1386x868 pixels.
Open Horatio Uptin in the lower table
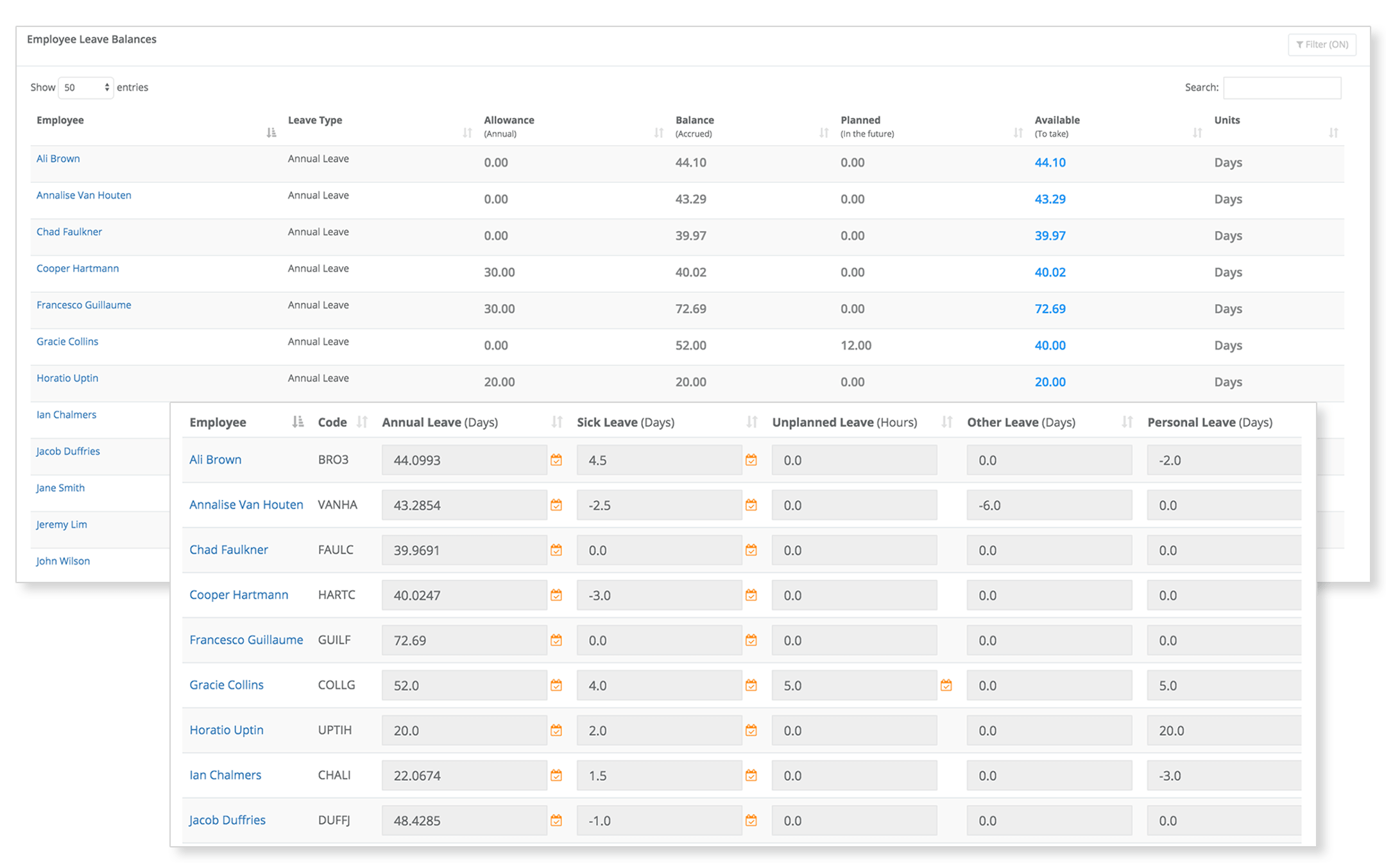pos(227,730)
